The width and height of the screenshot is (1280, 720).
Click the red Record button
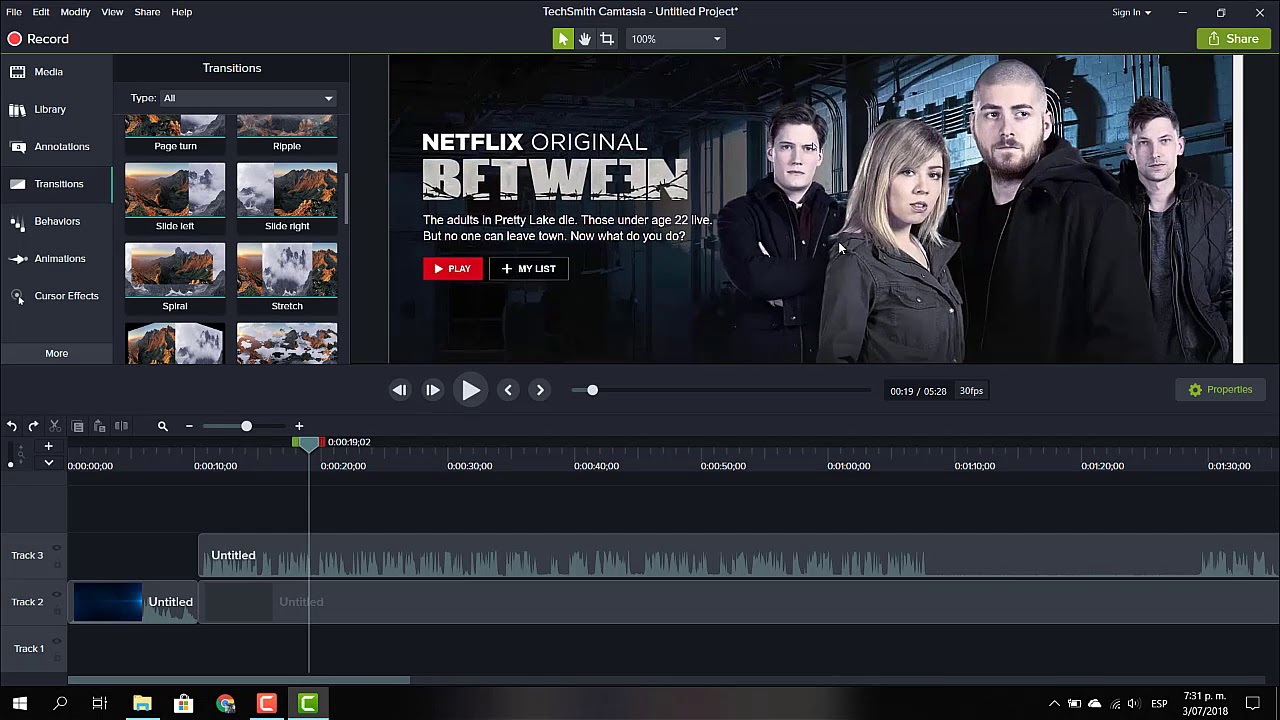[x=38, y=39]
